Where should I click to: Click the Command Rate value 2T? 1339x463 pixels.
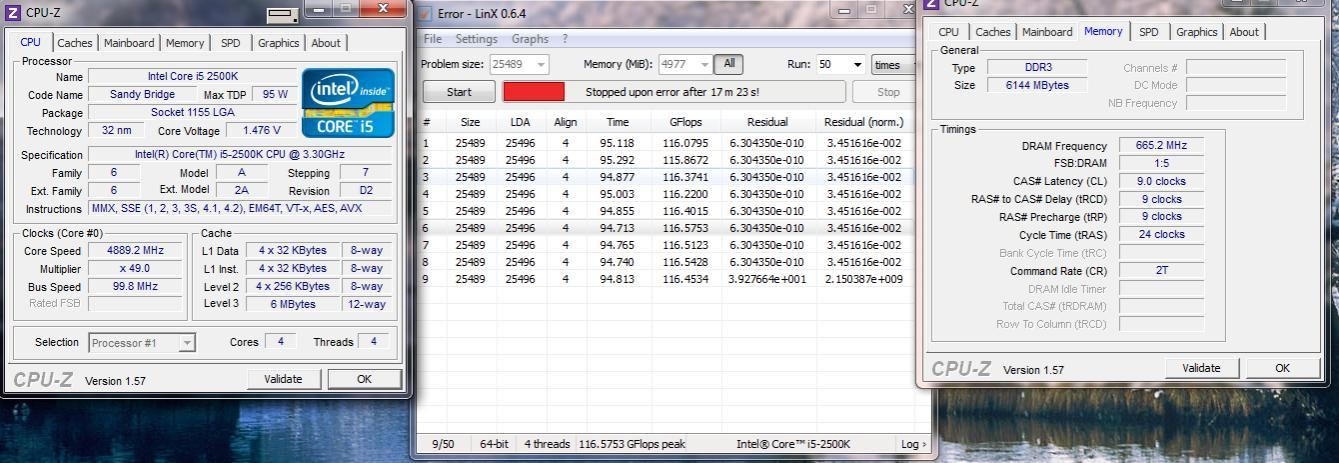click(x=1160, y=270)
